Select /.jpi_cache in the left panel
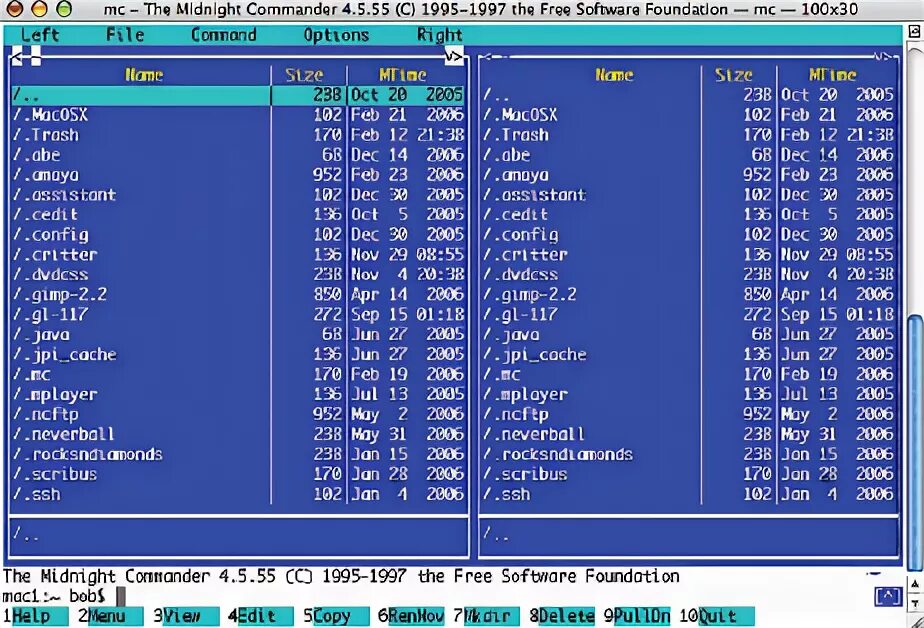Viewport: 924px width, 628px height. click(x=238, y=354)
